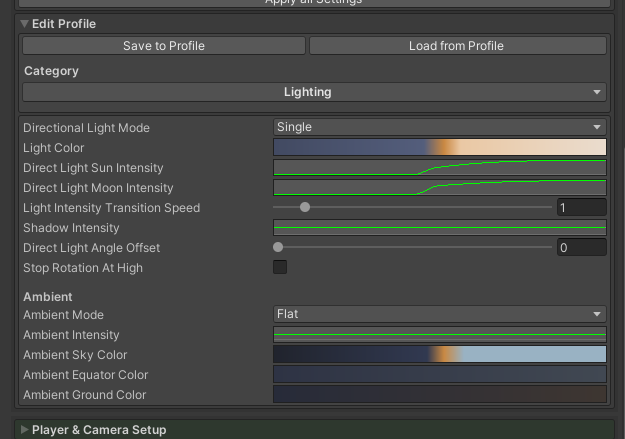The image size is (625, 439).
Task: Click Light Intensity Transition Speed value field
Action: [x=582, y=208]
